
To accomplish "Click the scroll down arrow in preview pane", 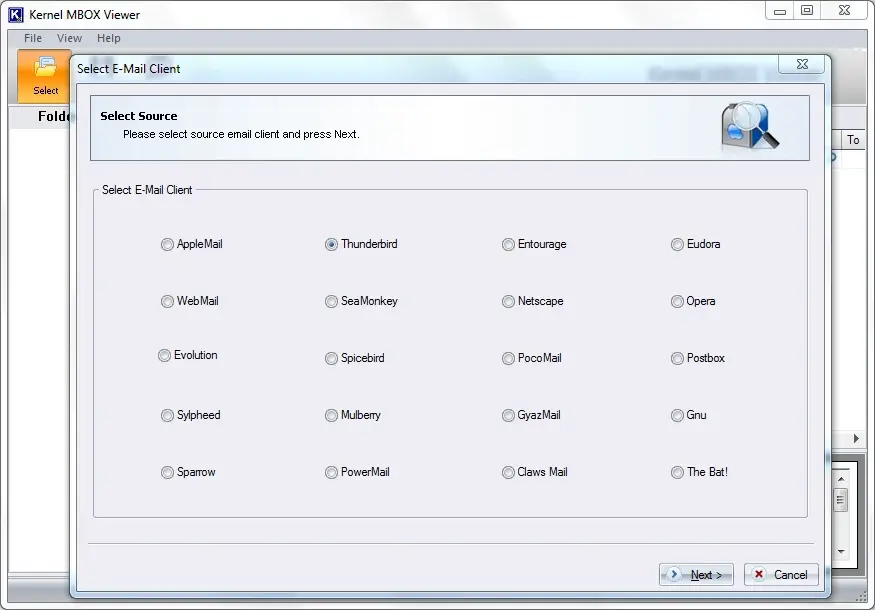I will pos(841,552).
